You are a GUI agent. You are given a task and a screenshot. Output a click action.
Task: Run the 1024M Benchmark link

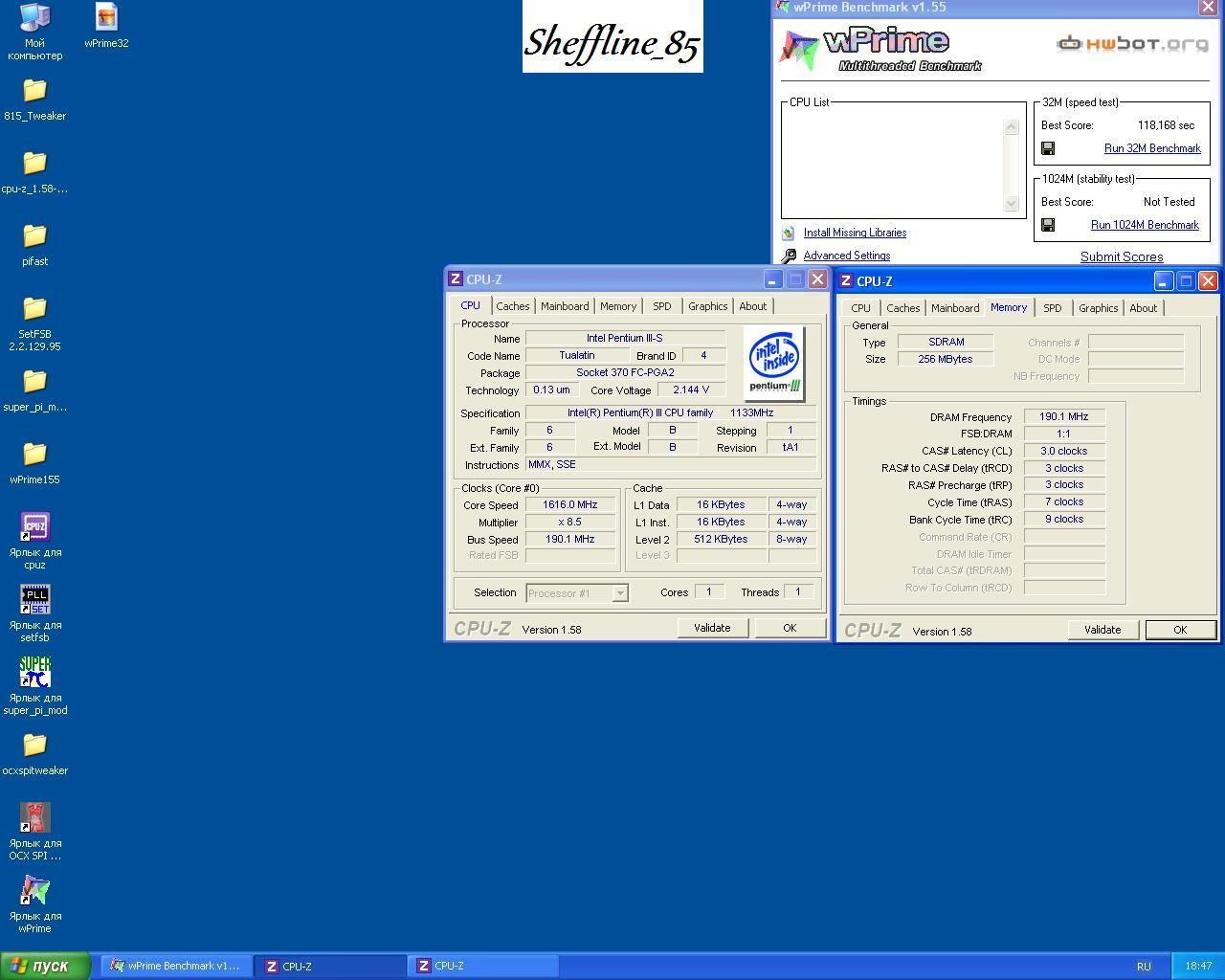click(1146, 225)
